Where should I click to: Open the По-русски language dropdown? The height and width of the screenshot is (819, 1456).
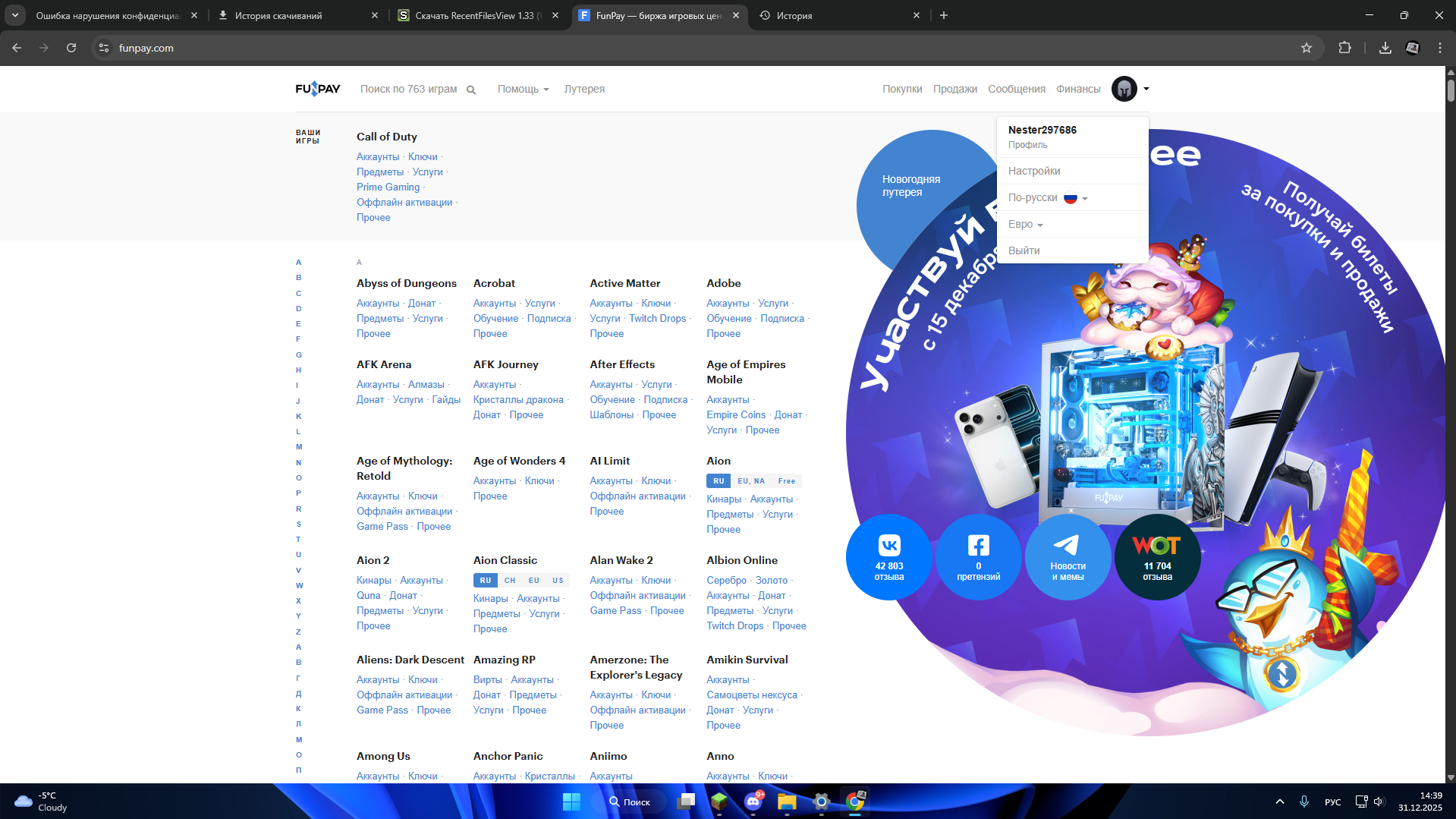[x=1047, y=198]
